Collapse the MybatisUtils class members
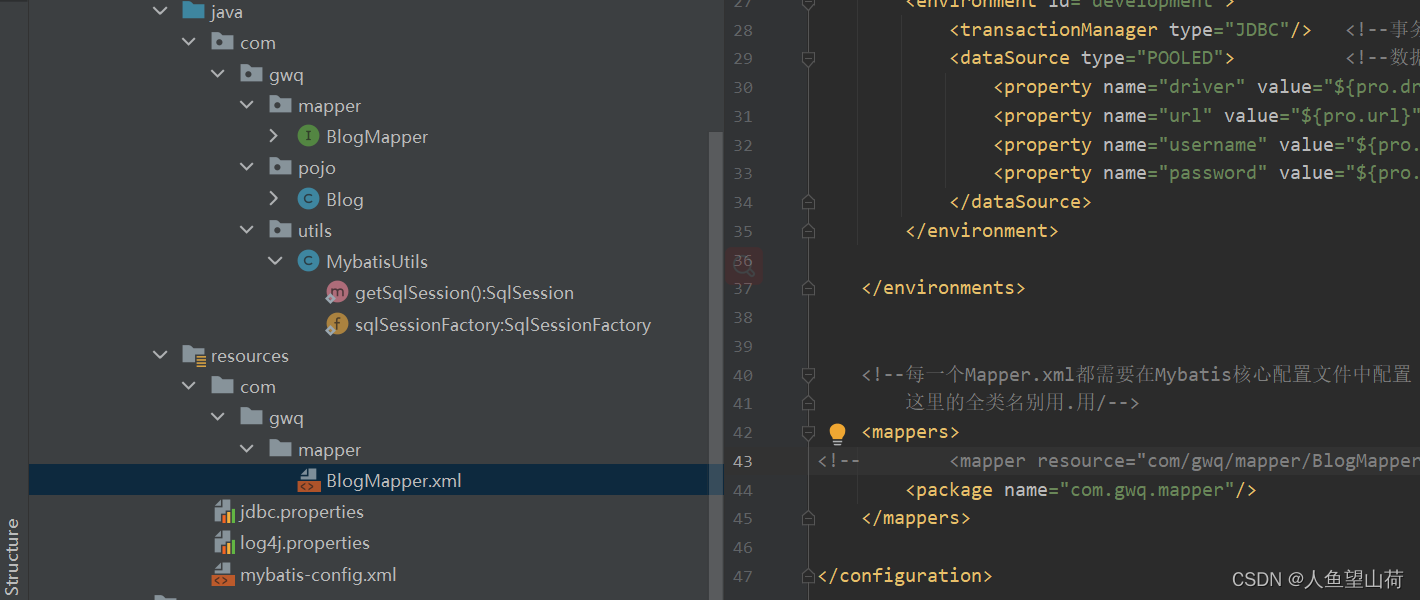Image resolution: width=1420 pixels, height=600 pixels. pos(275,261)
